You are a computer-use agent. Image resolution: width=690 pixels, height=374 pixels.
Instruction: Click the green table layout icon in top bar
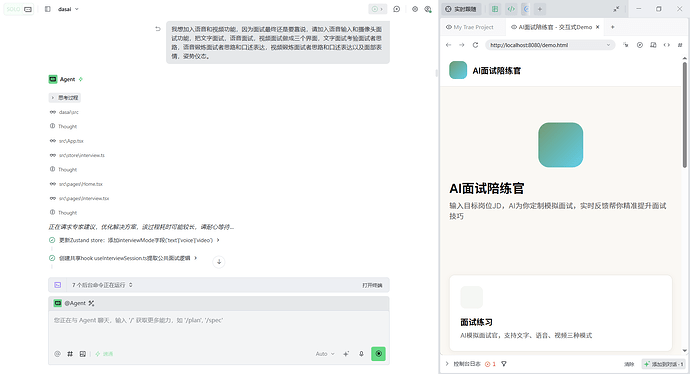tap(495, 9)
